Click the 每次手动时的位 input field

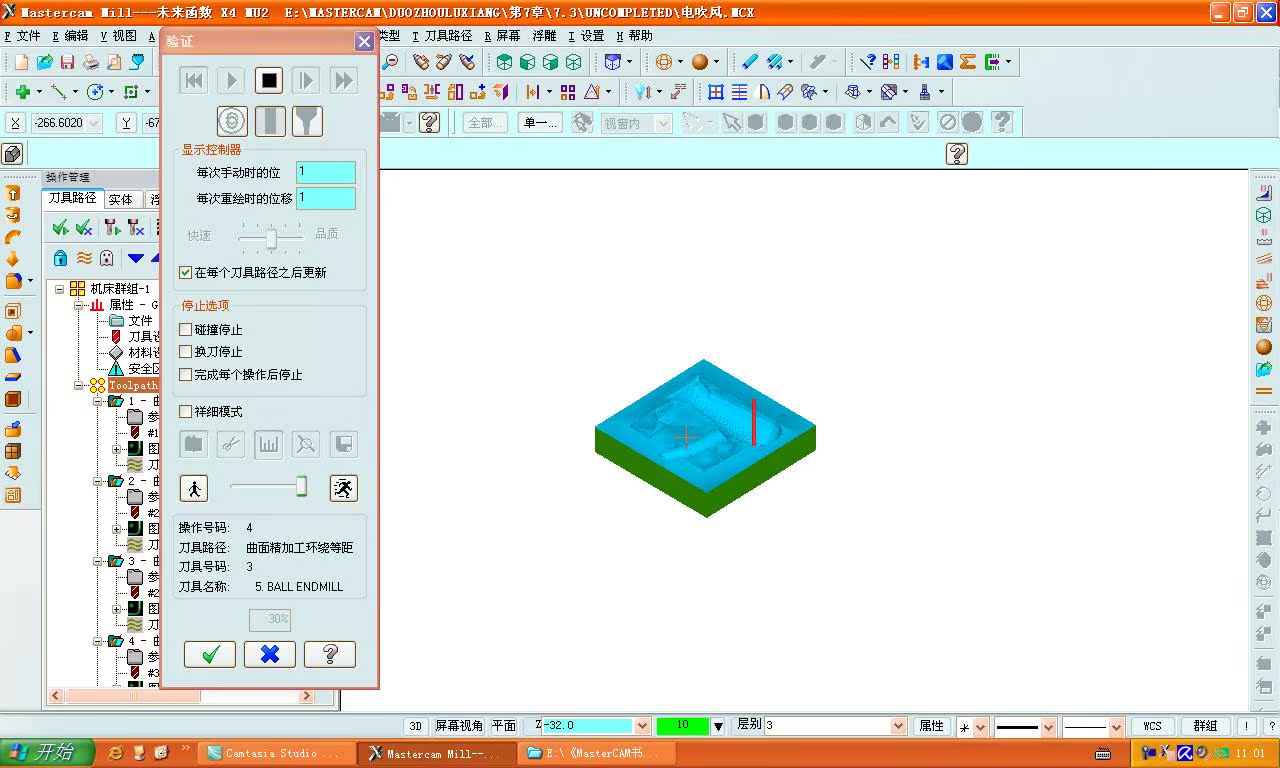(326, 172)
